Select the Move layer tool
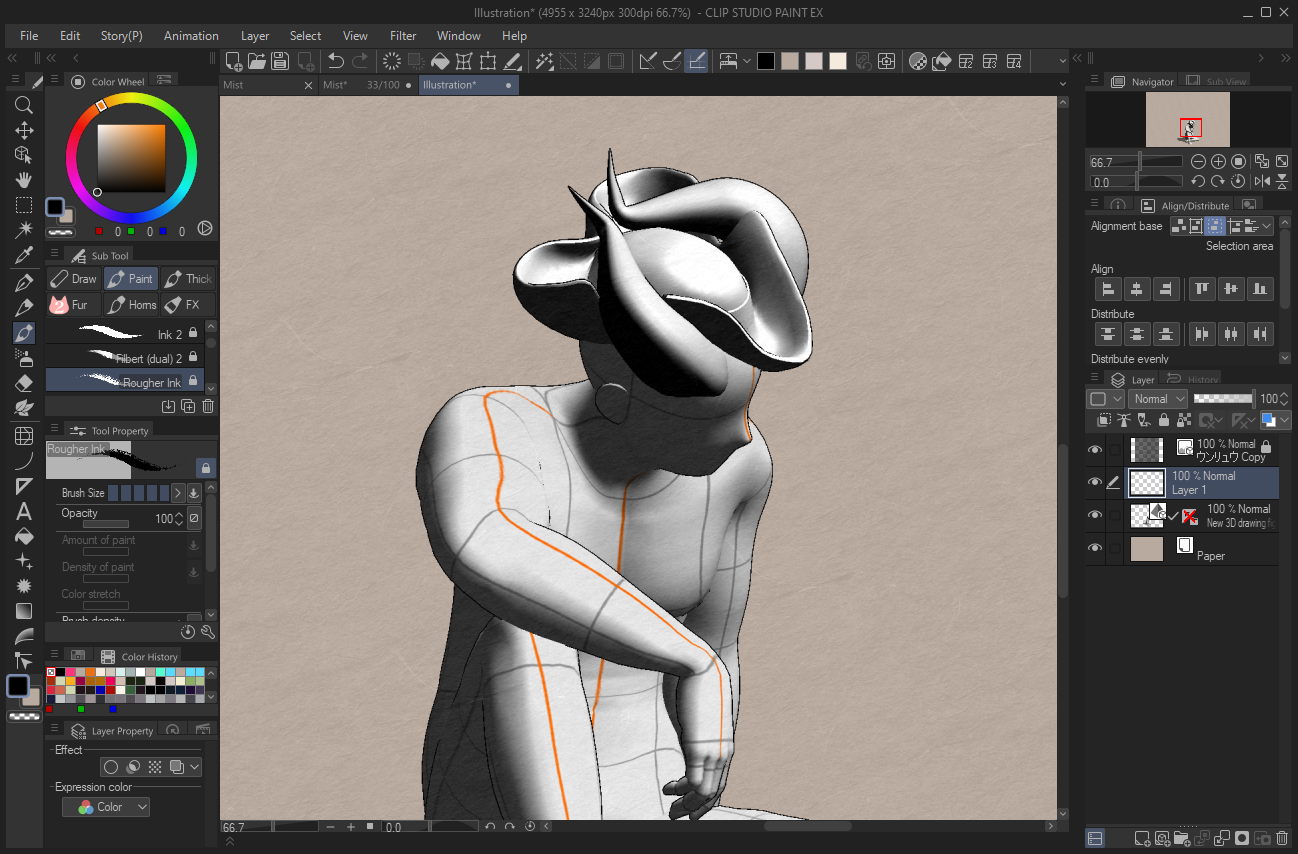Viewport: 1298px width, 854px height. click(24, 130)
